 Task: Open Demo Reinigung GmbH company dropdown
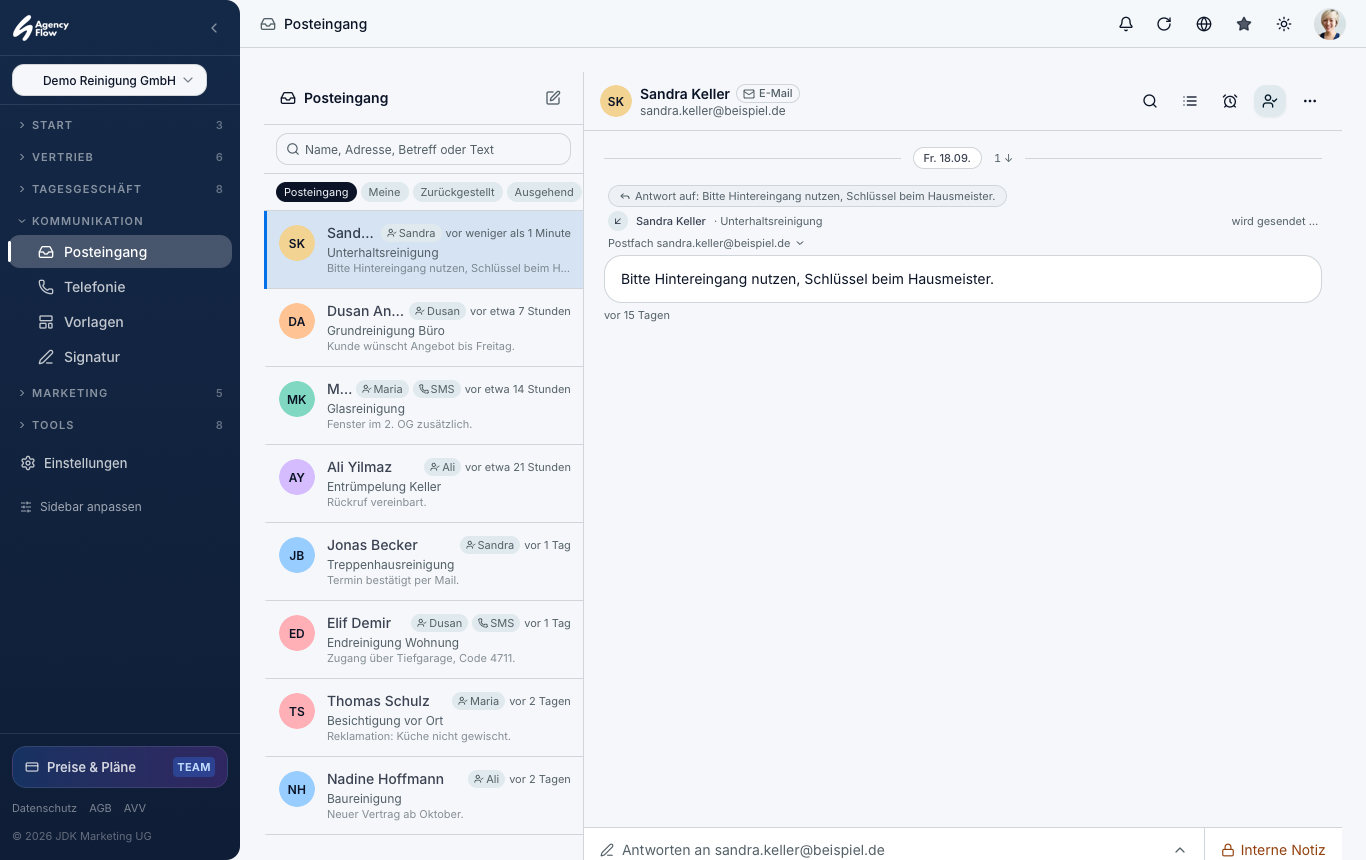109,80
